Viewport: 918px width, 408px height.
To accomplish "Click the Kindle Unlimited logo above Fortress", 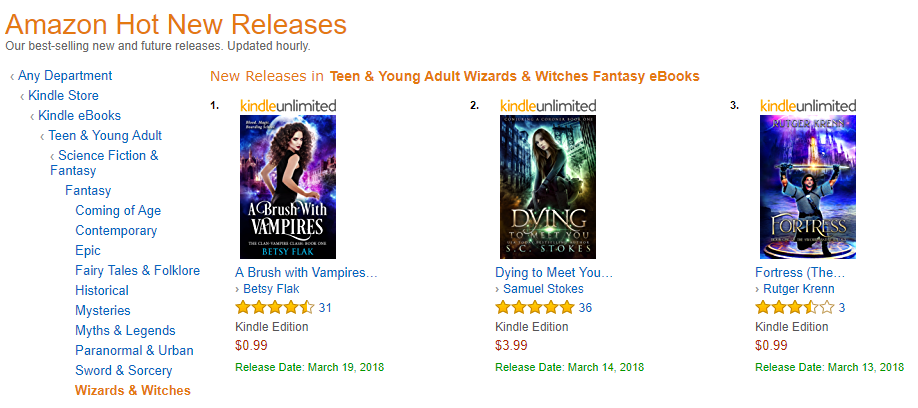I will pos(808,105).
